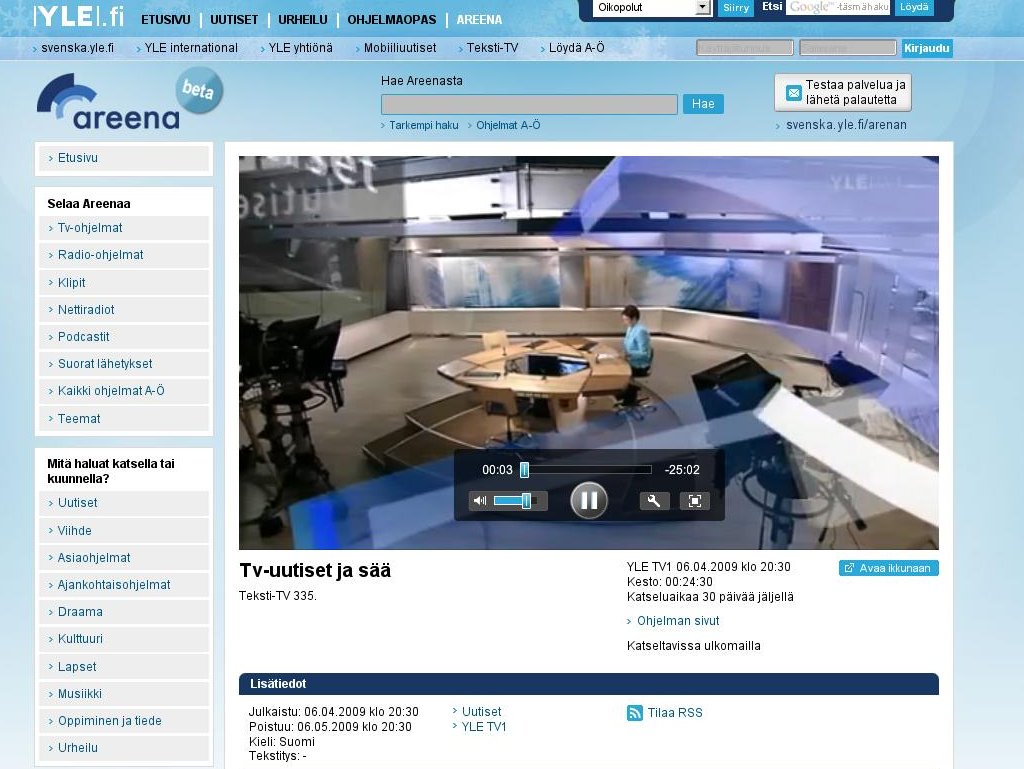Click YLE TV1 link in Lisätiedot
The image size is (1024, 769).
484,727
